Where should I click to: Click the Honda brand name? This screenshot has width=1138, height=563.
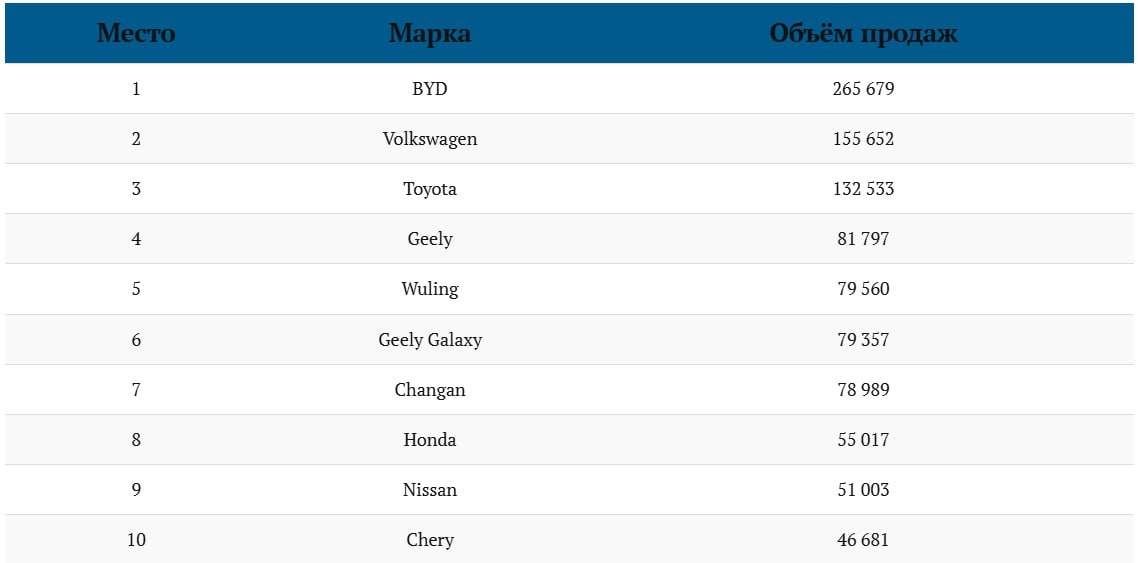[430, 440]
